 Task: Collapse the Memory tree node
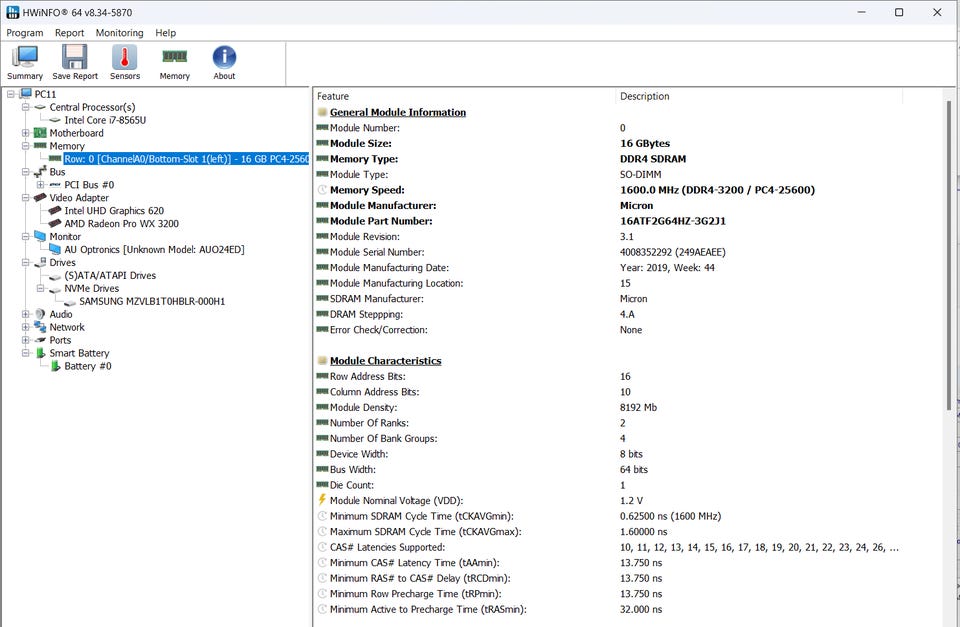tap(26, 146)
